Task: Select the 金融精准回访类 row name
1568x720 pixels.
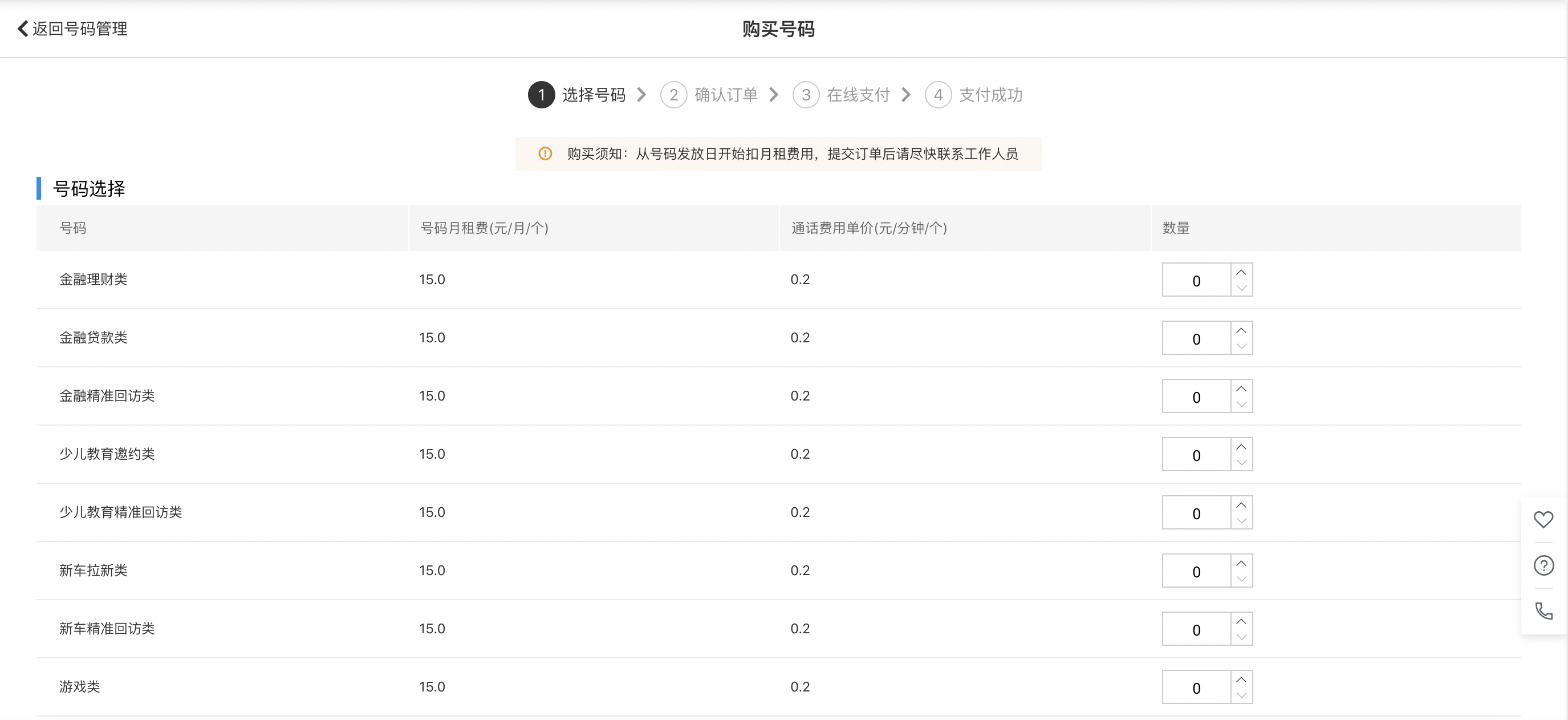Action: coord(107,396)
